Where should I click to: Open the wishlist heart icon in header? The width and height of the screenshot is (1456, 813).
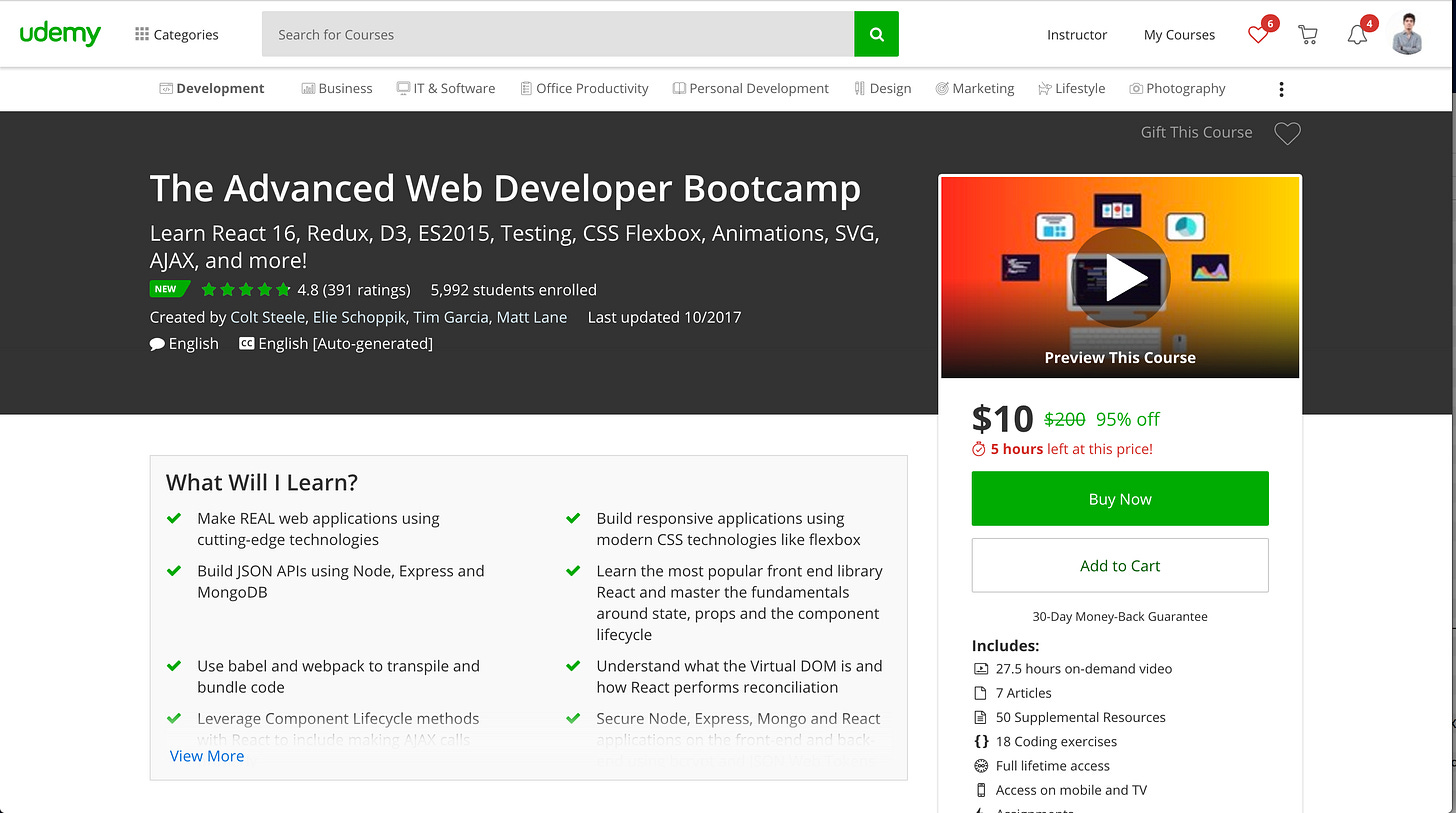click(1258, 34)
